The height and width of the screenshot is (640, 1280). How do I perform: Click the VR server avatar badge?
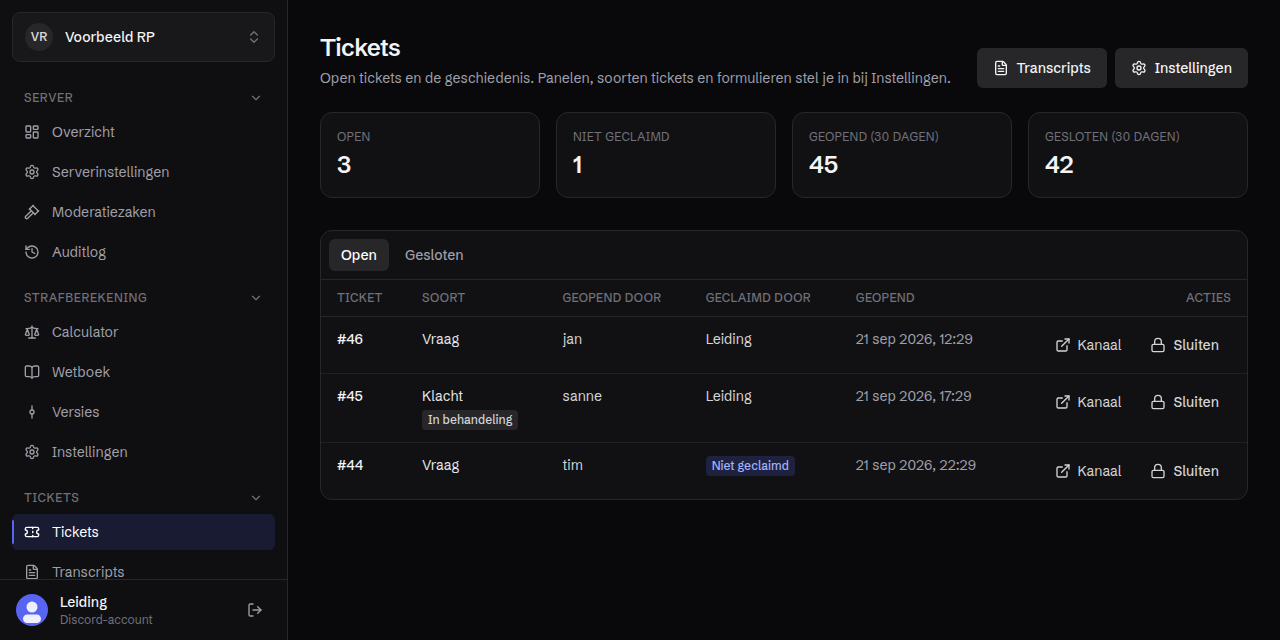[x=39, y=37]
